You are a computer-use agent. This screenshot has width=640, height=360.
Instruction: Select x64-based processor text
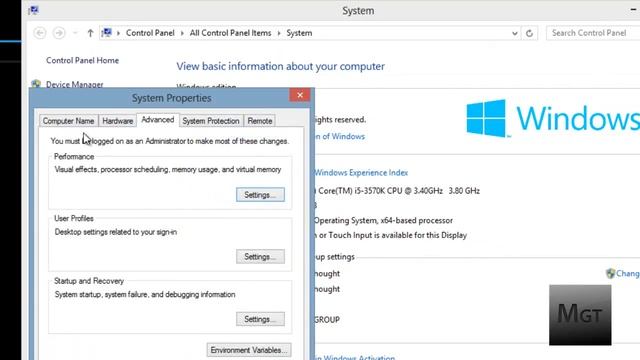coord(417,220)
